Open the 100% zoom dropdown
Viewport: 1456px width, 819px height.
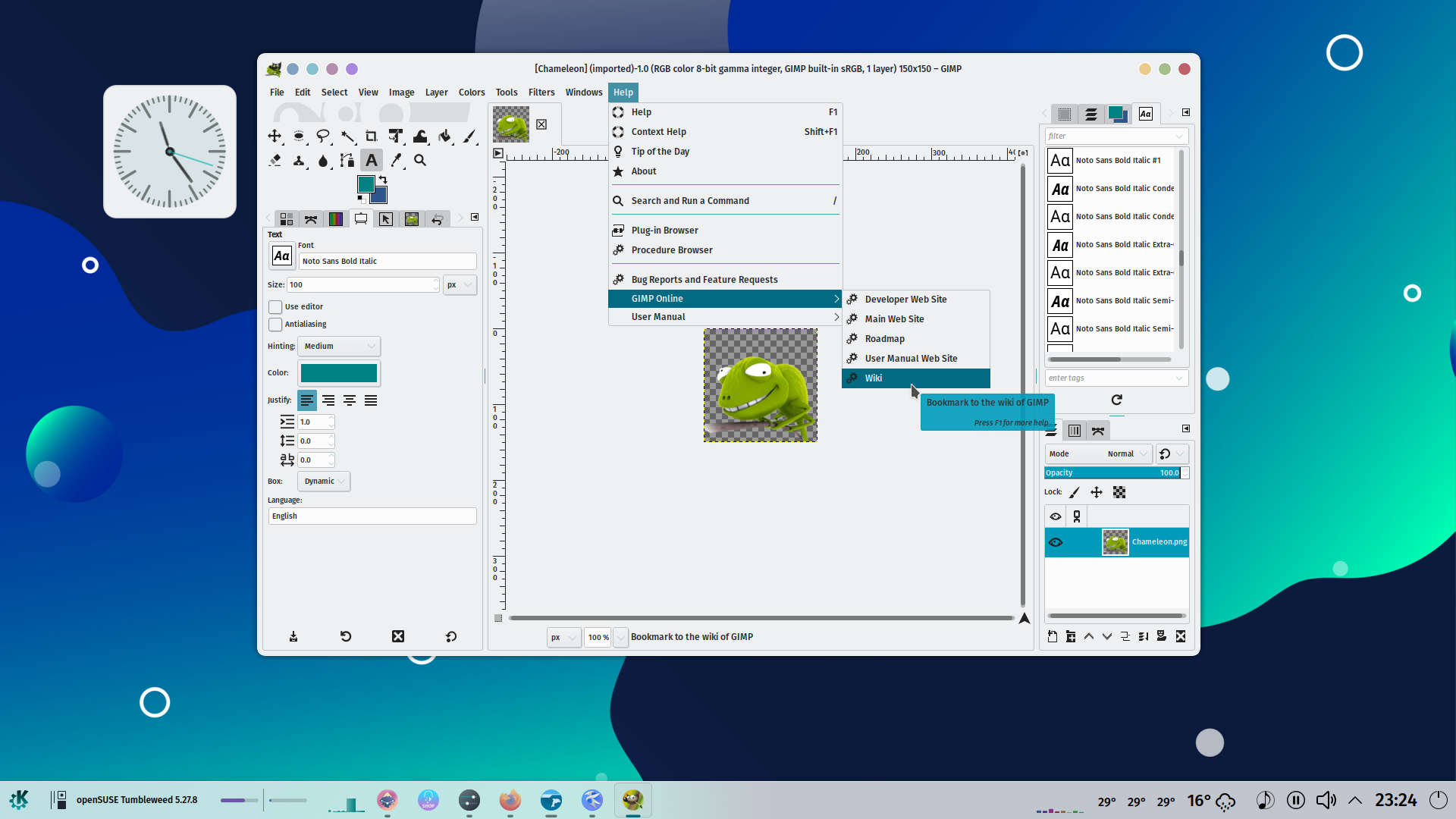pyautogui.click(x=621, y=638)
